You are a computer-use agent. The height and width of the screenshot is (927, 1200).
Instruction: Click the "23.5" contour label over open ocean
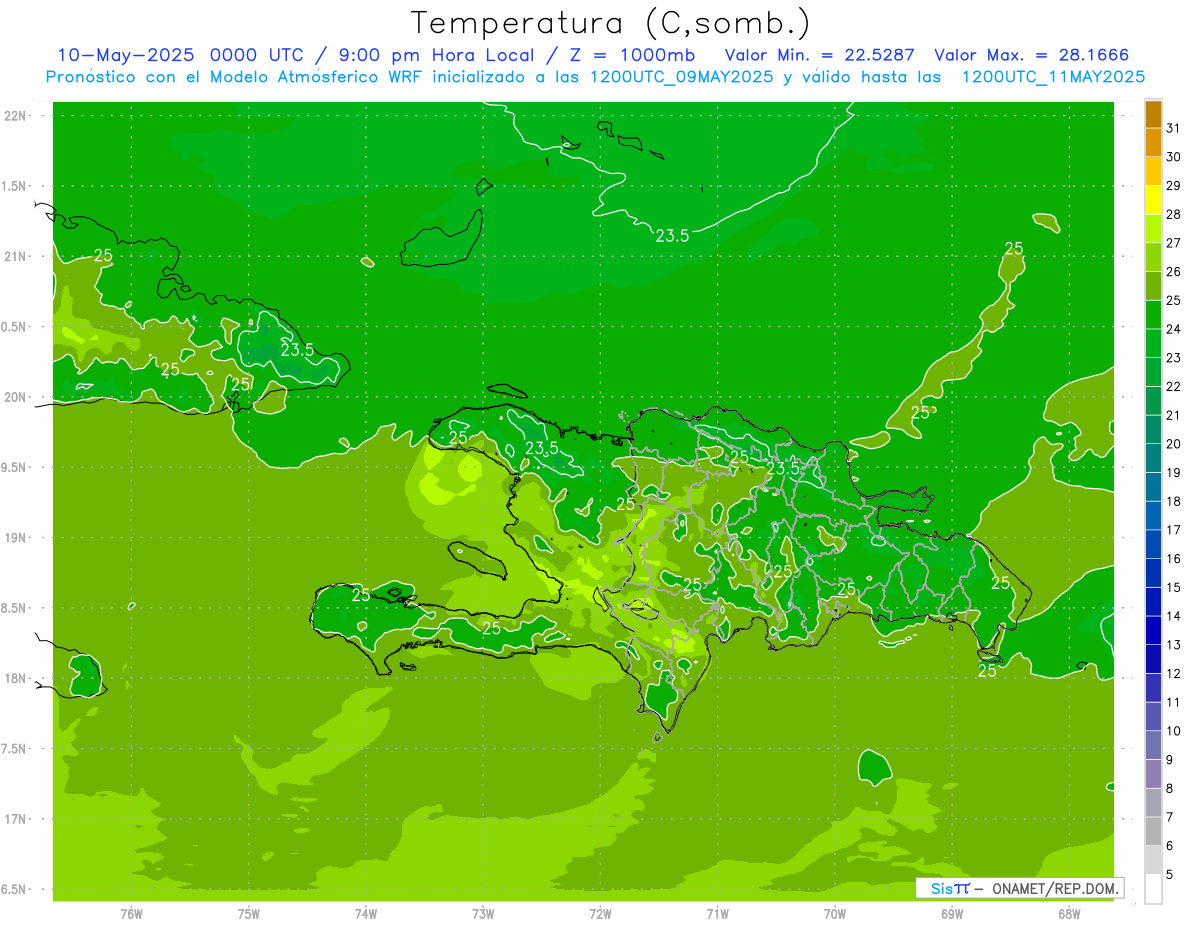tap(672, 236)
